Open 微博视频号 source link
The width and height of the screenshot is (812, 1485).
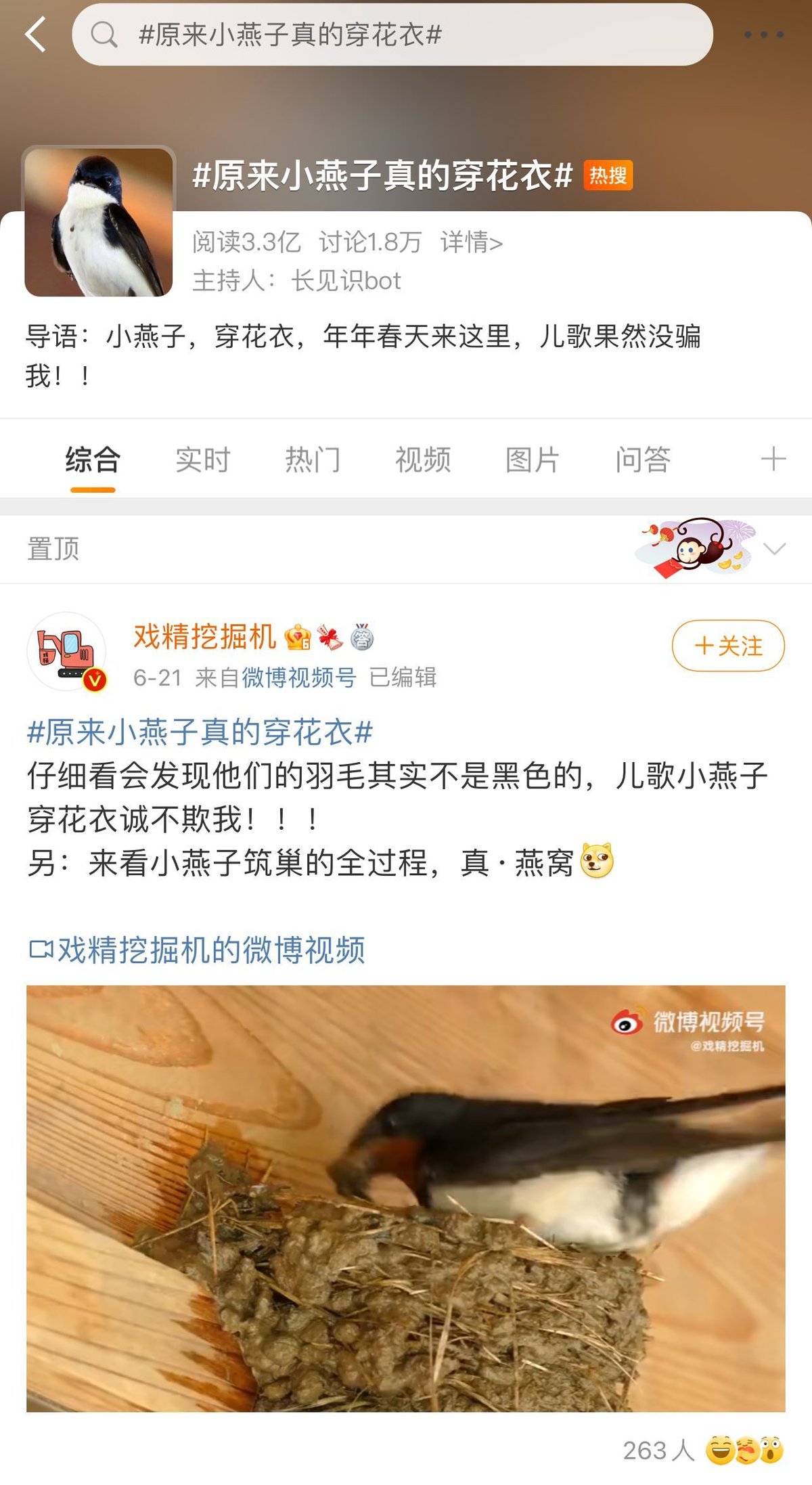click(x=298, y=677)
